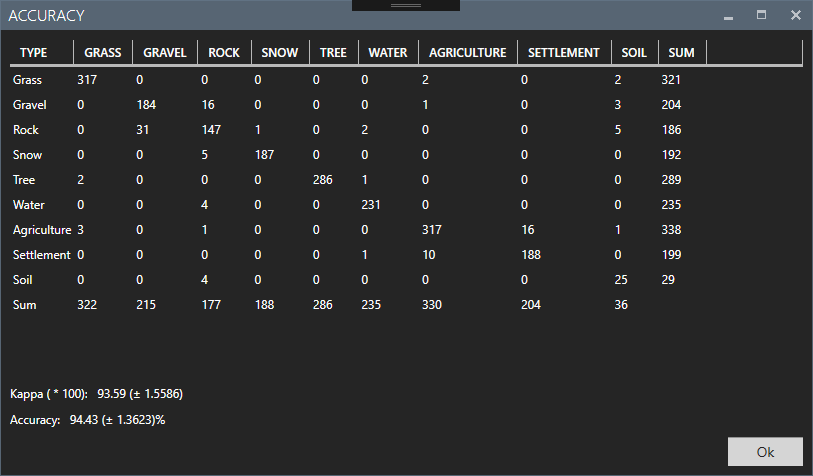Click the SNOW column header
The image size is (813, 476).
point(280,53)
